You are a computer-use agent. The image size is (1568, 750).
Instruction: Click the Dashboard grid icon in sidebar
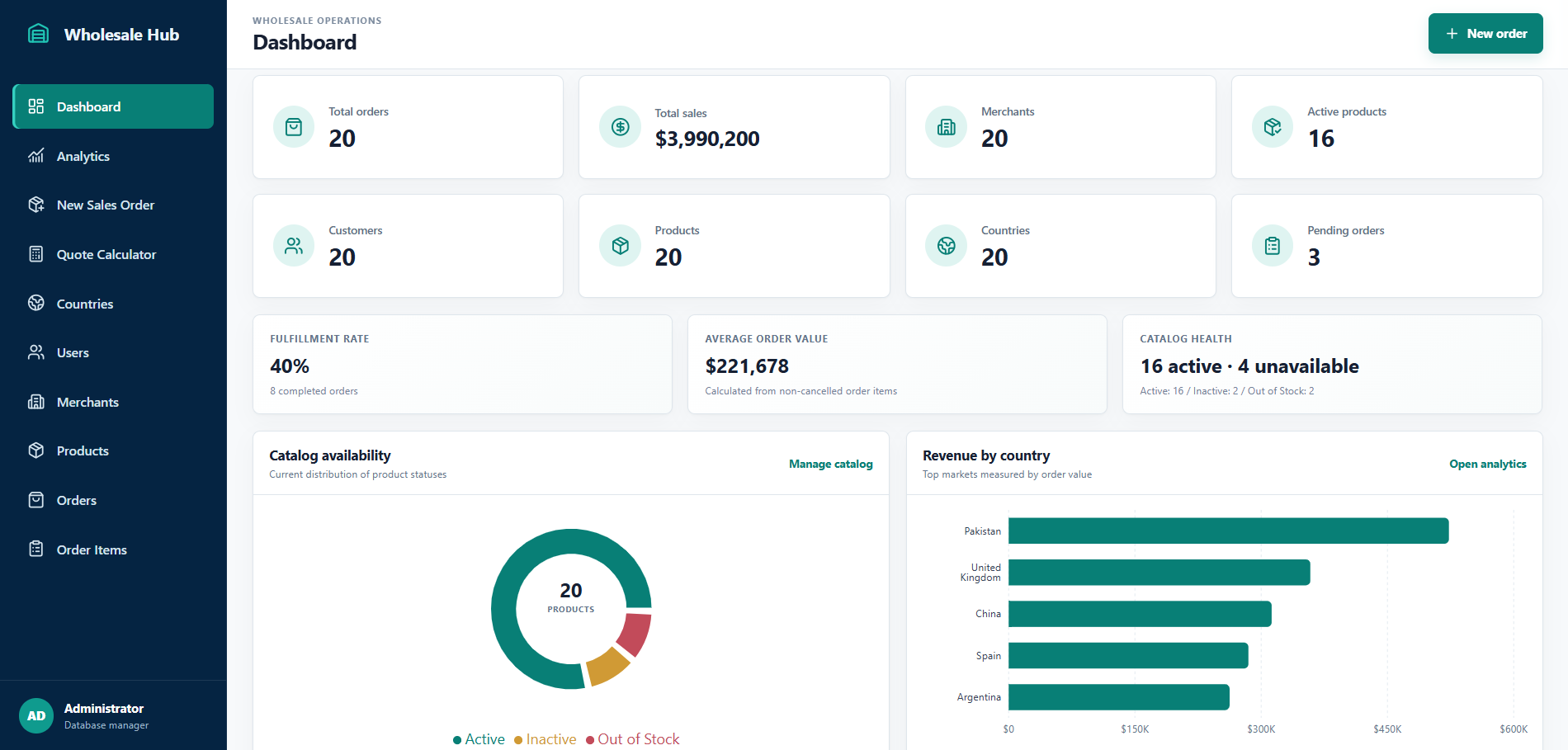(x=35, y=106)
